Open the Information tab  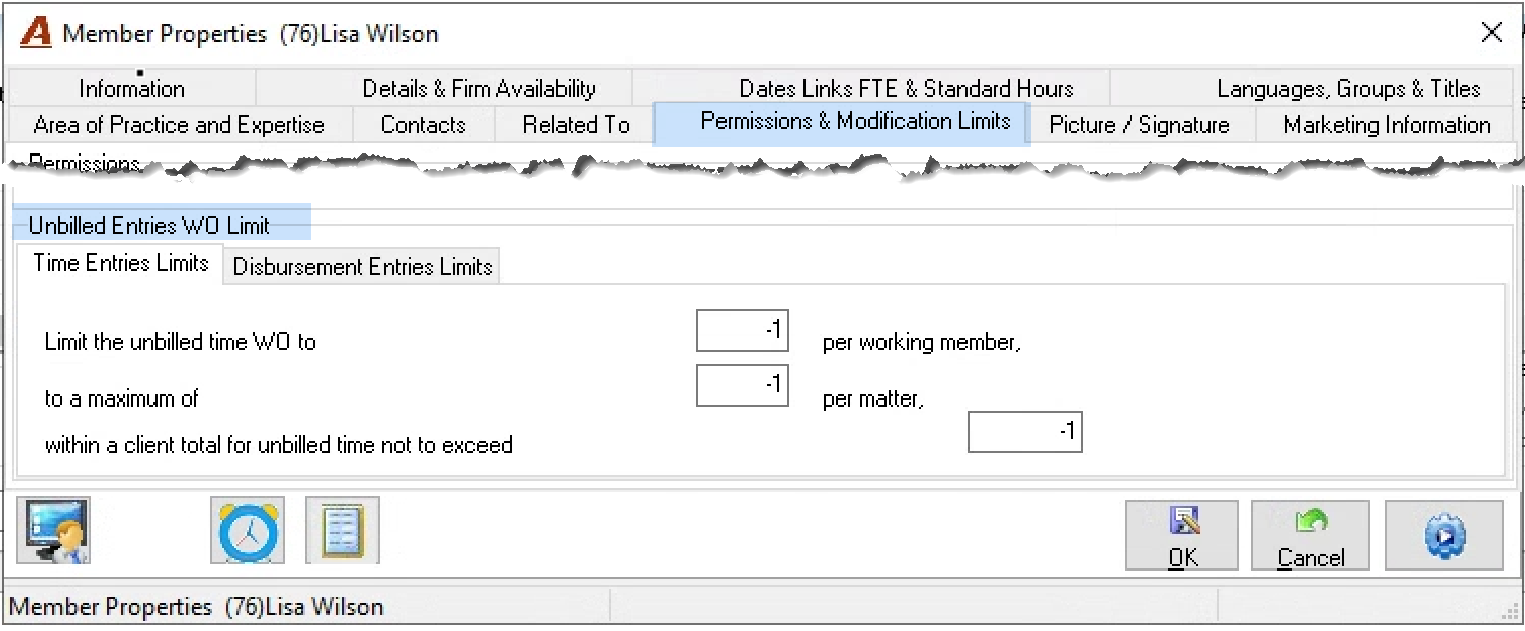pos(132,88)
